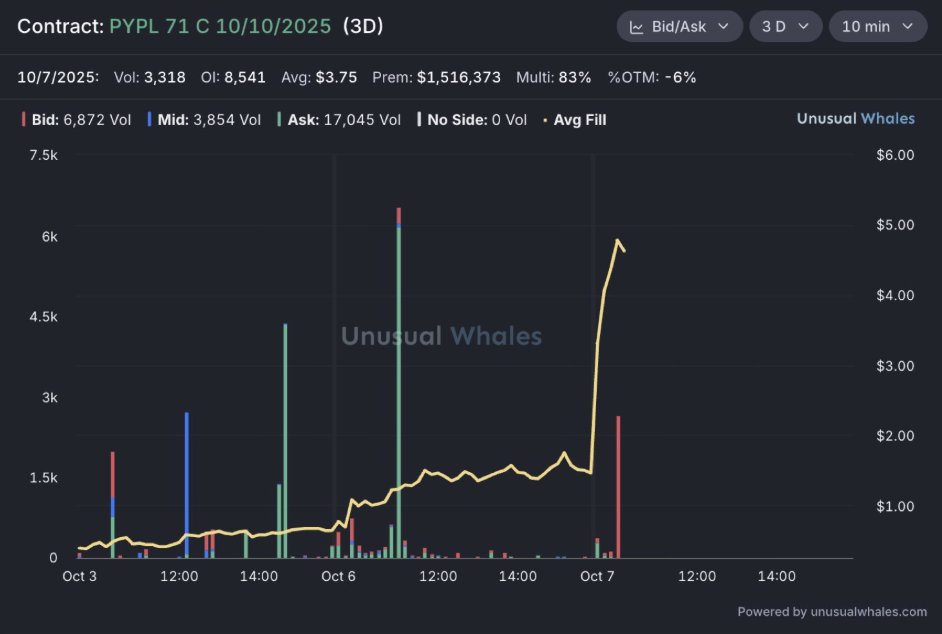Expand the 3 D time range dropdown
Image resolution: width=942 pixels, height=634 pixels.
point(785,27)
